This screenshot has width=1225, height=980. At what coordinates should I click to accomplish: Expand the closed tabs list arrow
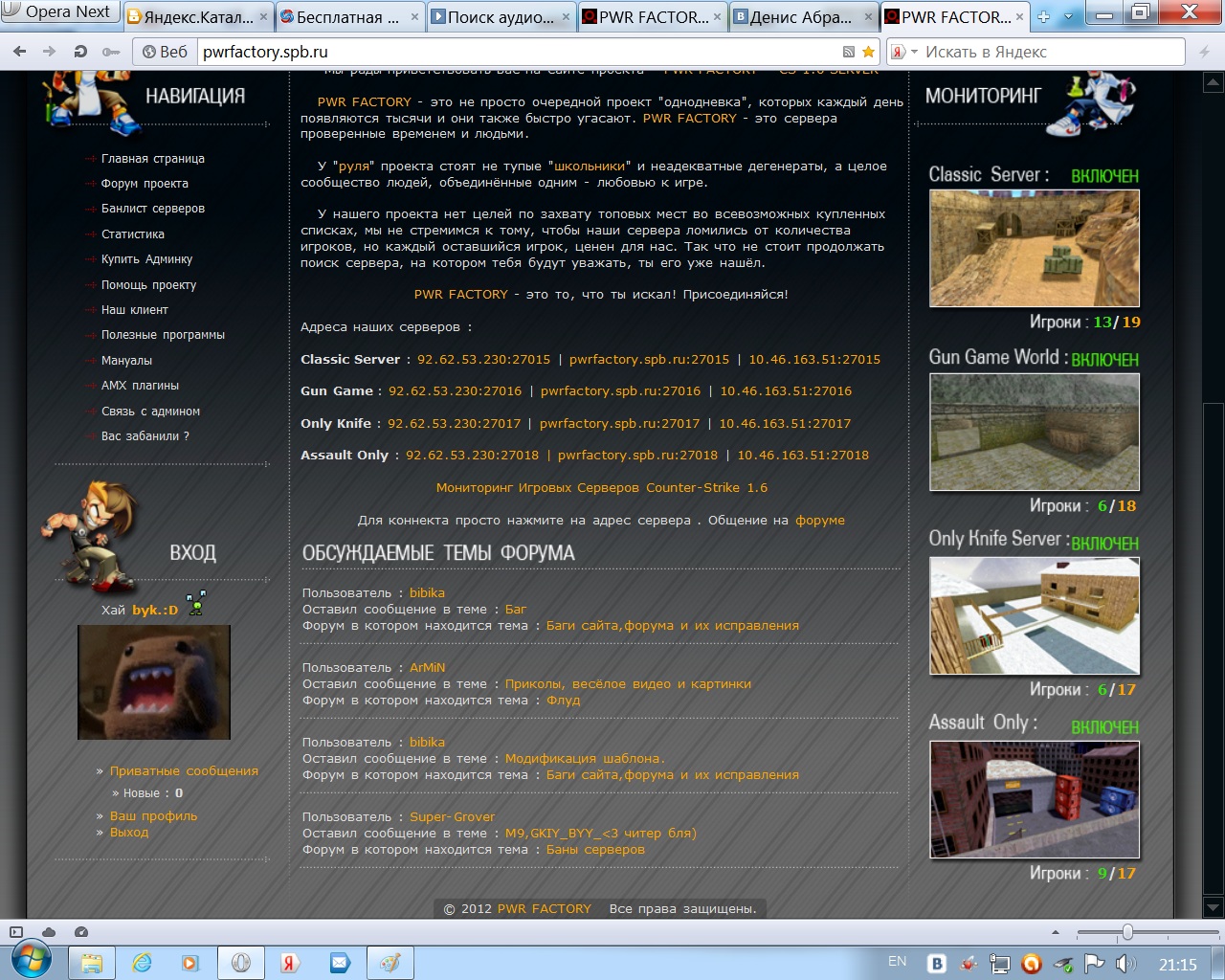coord(1068,16)
